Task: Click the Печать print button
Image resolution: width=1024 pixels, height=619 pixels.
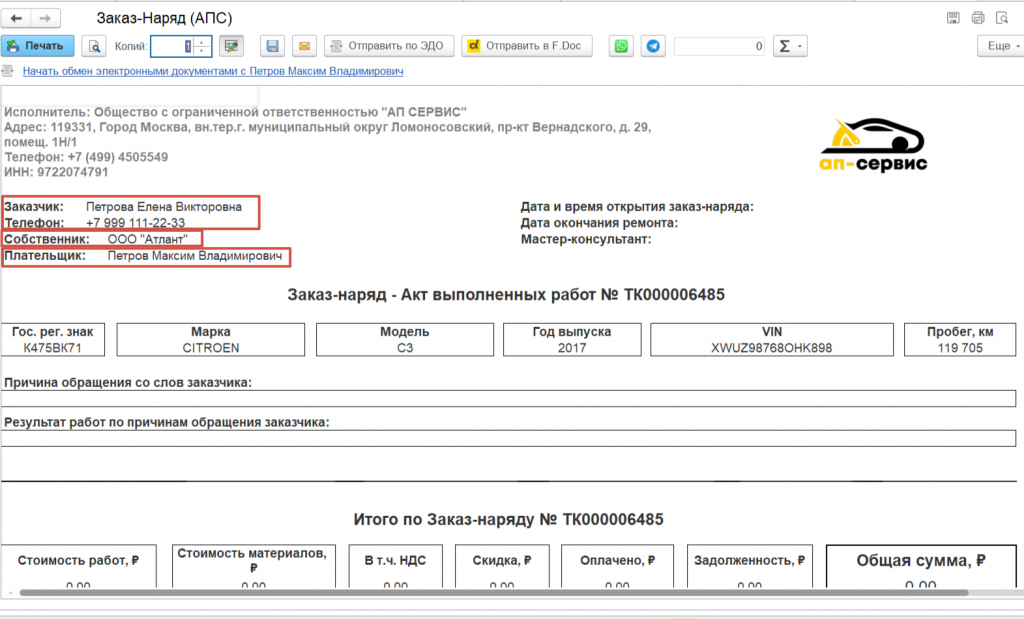Action: pos(37,46)
